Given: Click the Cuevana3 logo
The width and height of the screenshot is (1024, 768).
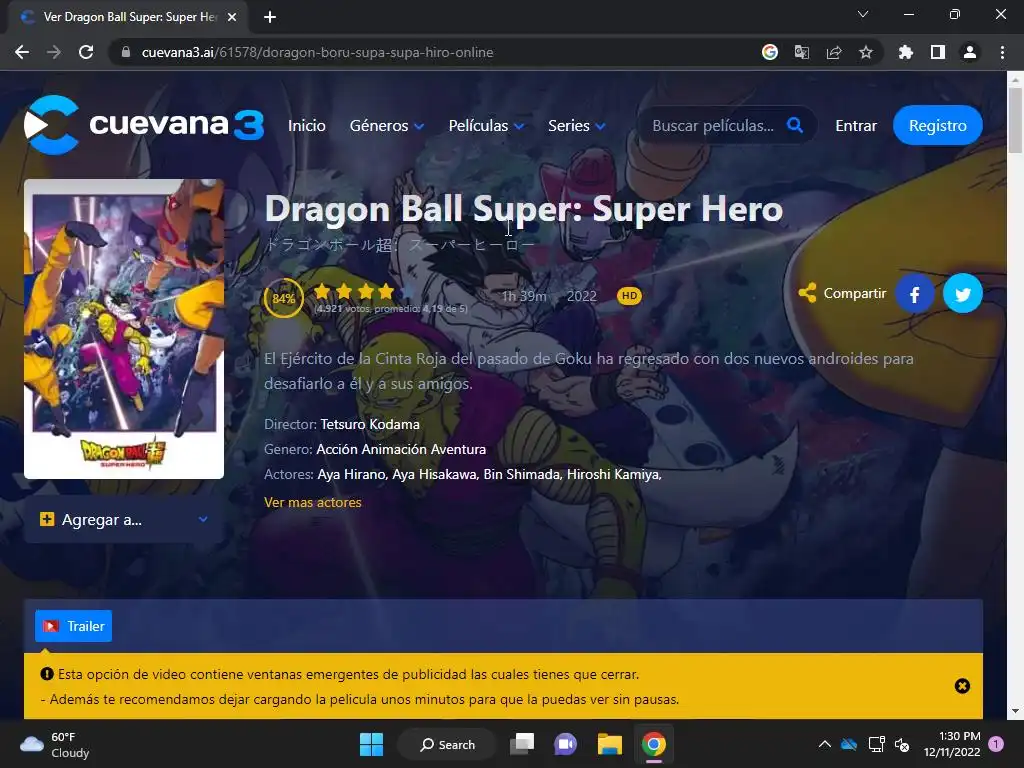Looking at the screenshot, I should pyautogui.click(x=144, y=125).
